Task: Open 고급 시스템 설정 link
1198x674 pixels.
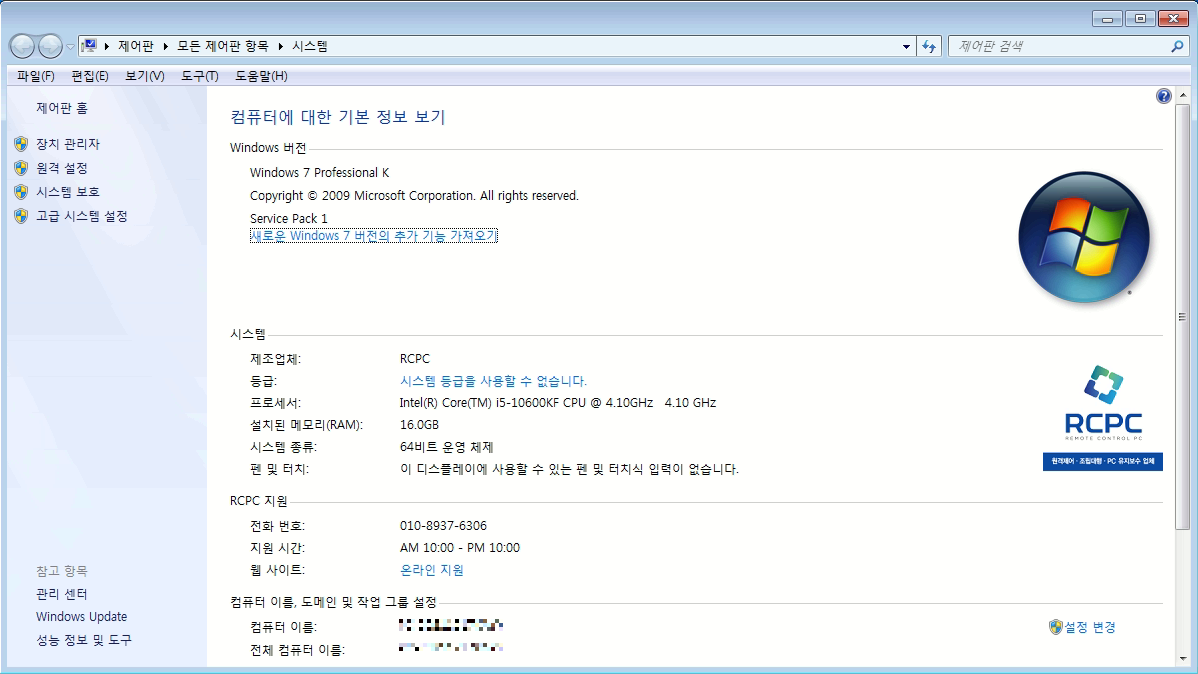Action: pyautogui.click(x=82, y=216)
